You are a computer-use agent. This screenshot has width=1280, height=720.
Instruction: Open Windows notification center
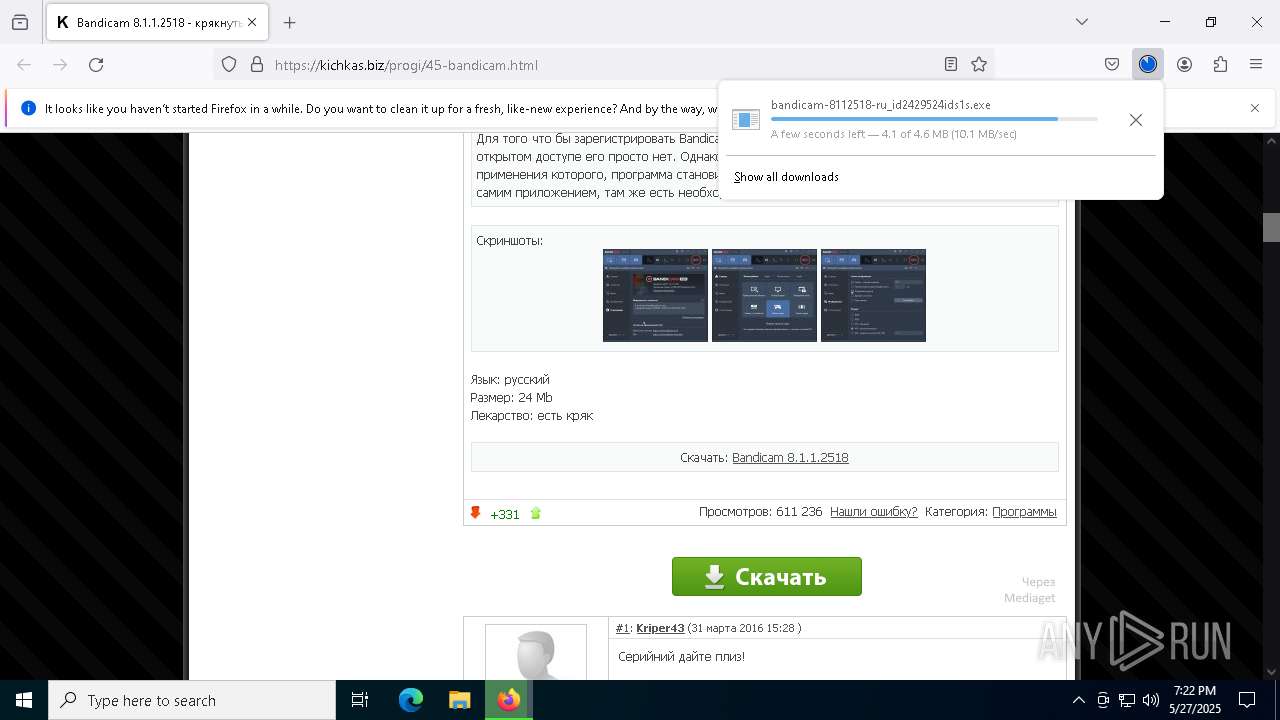point(1247,700)
